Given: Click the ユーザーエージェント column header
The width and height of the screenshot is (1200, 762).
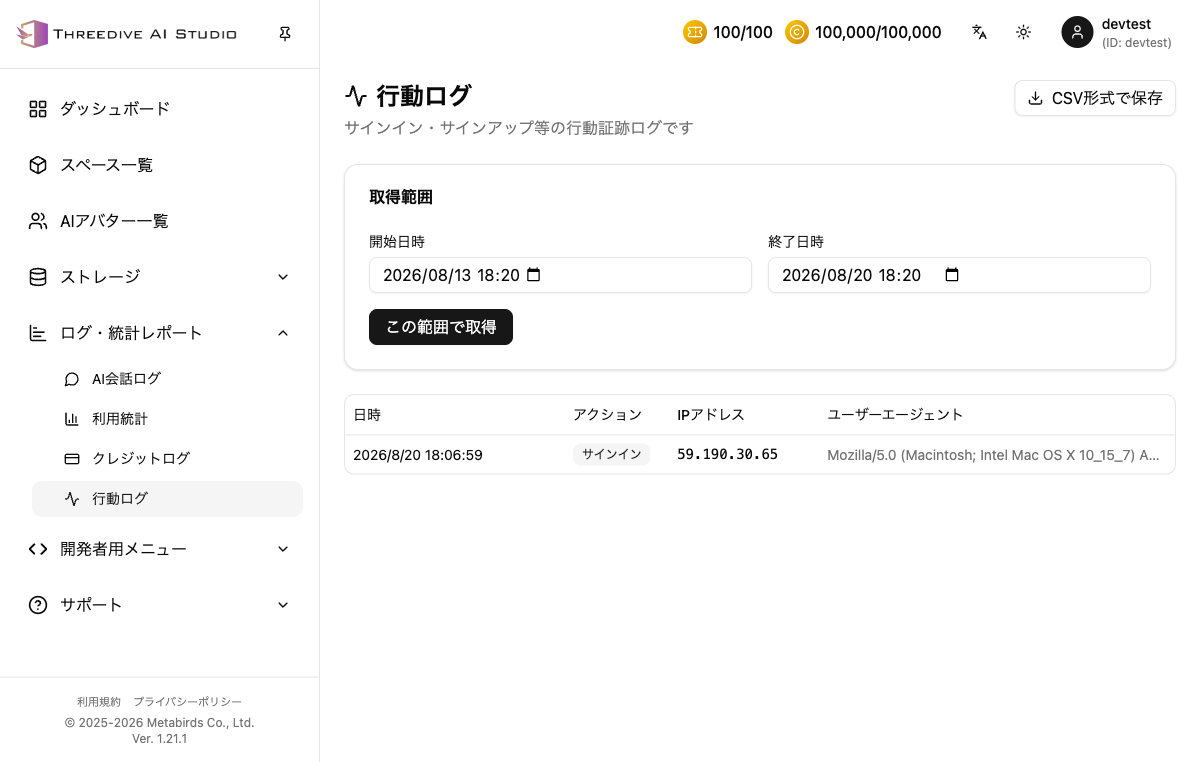Looking at the screenshot, I should 895,415.
